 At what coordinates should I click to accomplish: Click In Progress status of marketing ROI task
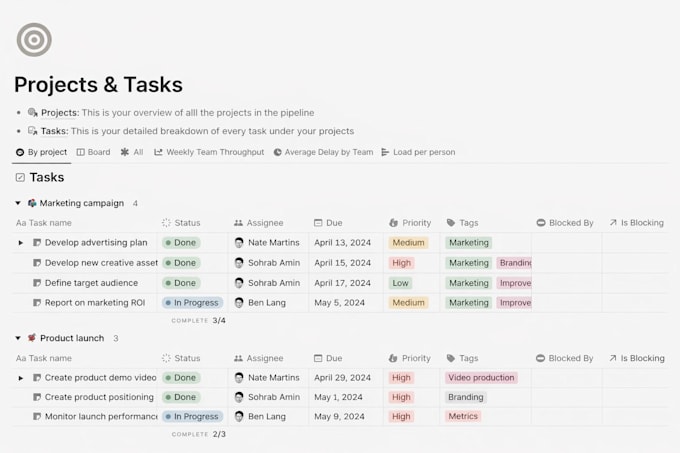pyautogui.click(x=193, y=303)
